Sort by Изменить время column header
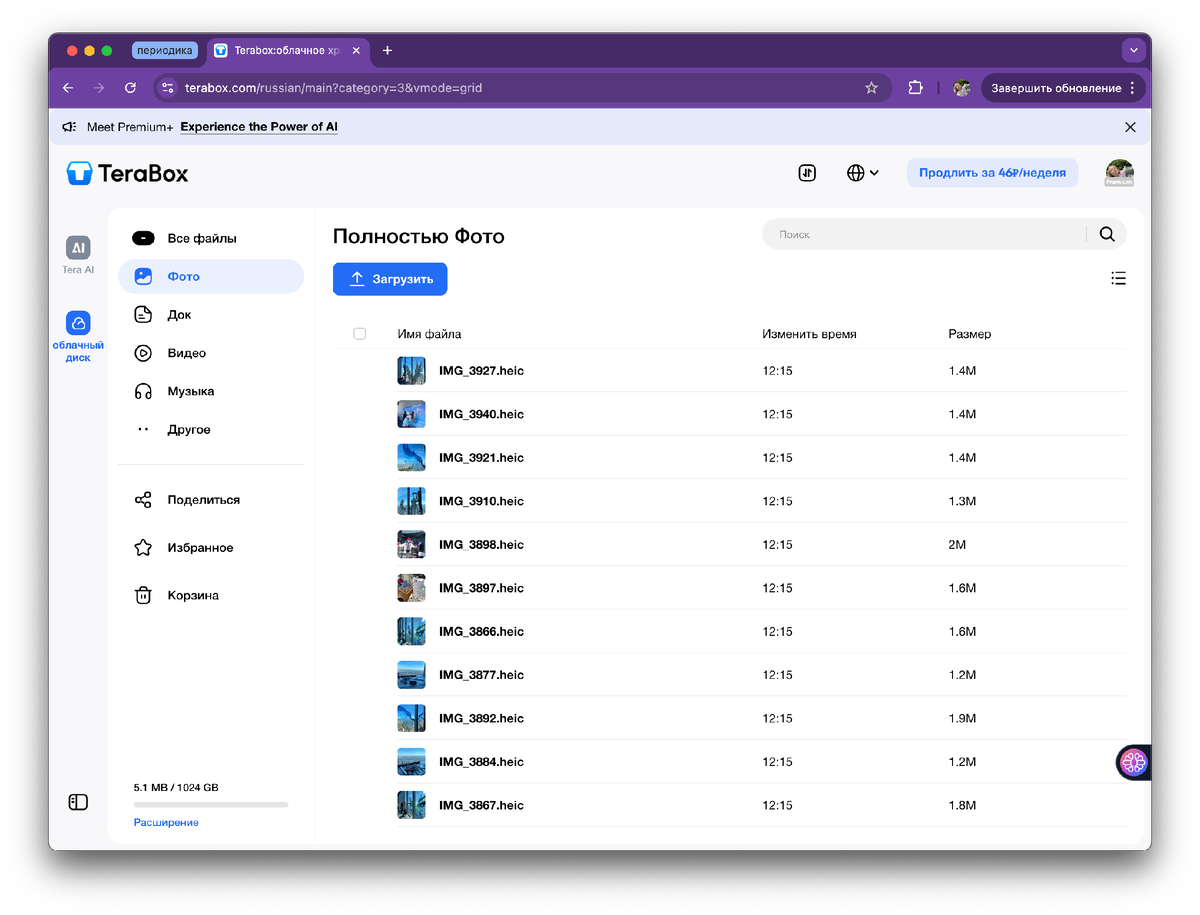 (809, 334)
